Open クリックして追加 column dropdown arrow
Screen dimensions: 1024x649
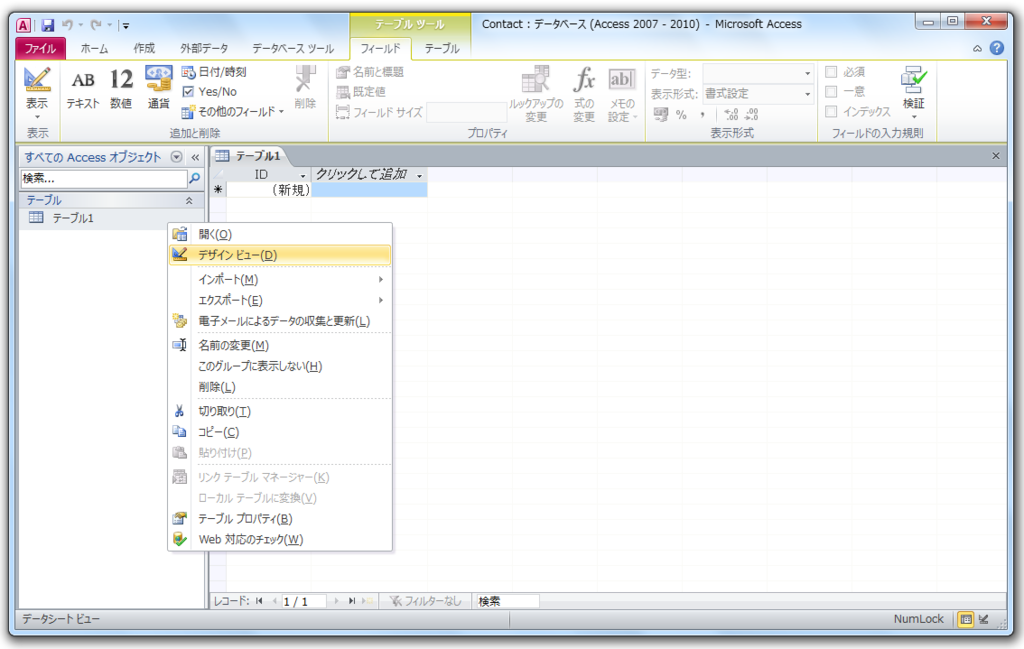[419, 175]
